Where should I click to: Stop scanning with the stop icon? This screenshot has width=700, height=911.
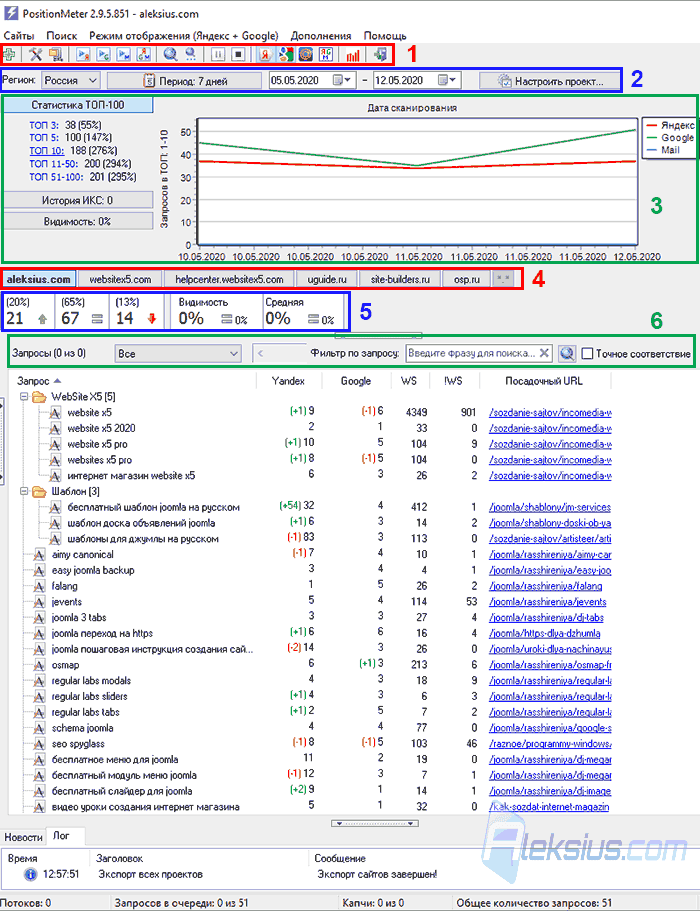tap(238, 55)
